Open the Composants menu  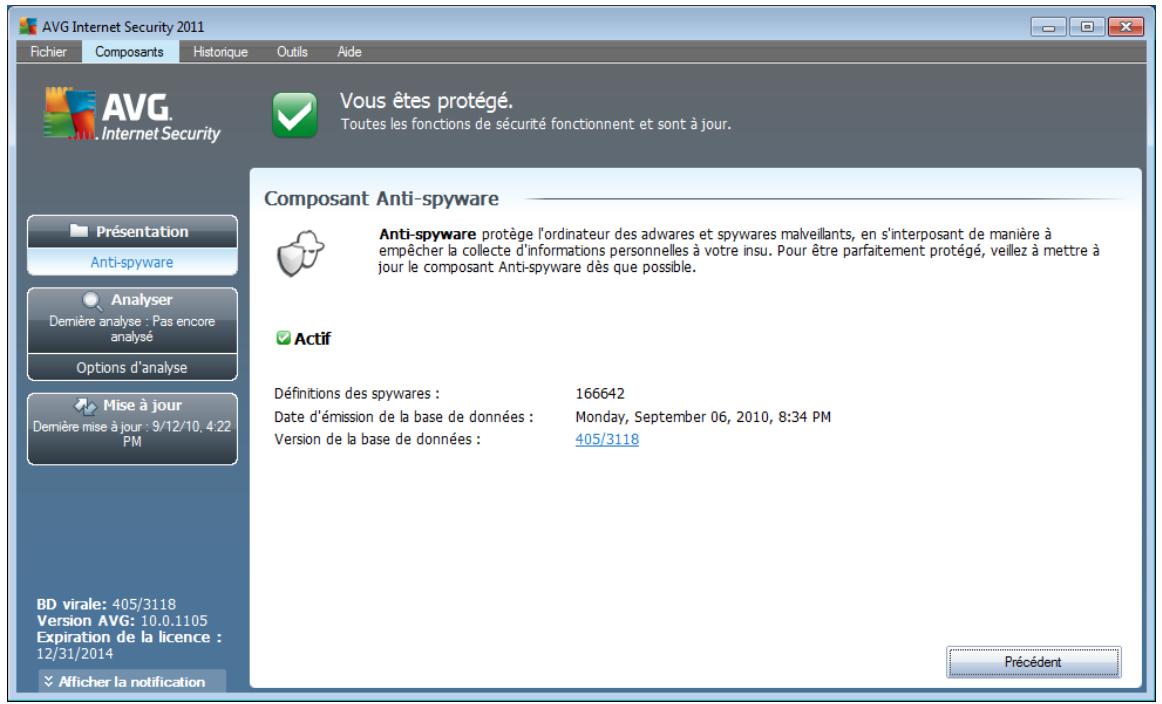pyautogui.click(x=129, y=52)
